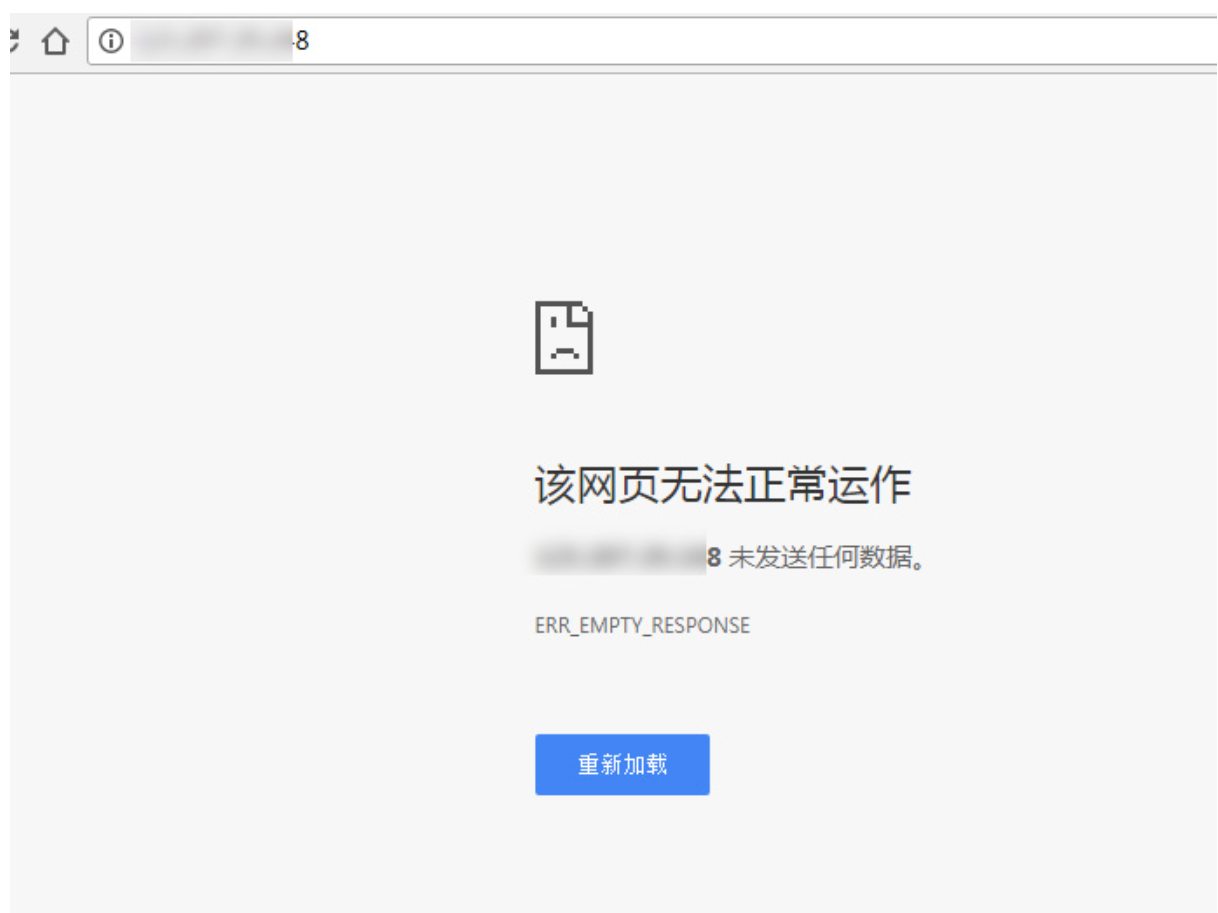Click the heading 该网页无法正常运作
The width and height of the screenshot is (1218, 913).
723,487
